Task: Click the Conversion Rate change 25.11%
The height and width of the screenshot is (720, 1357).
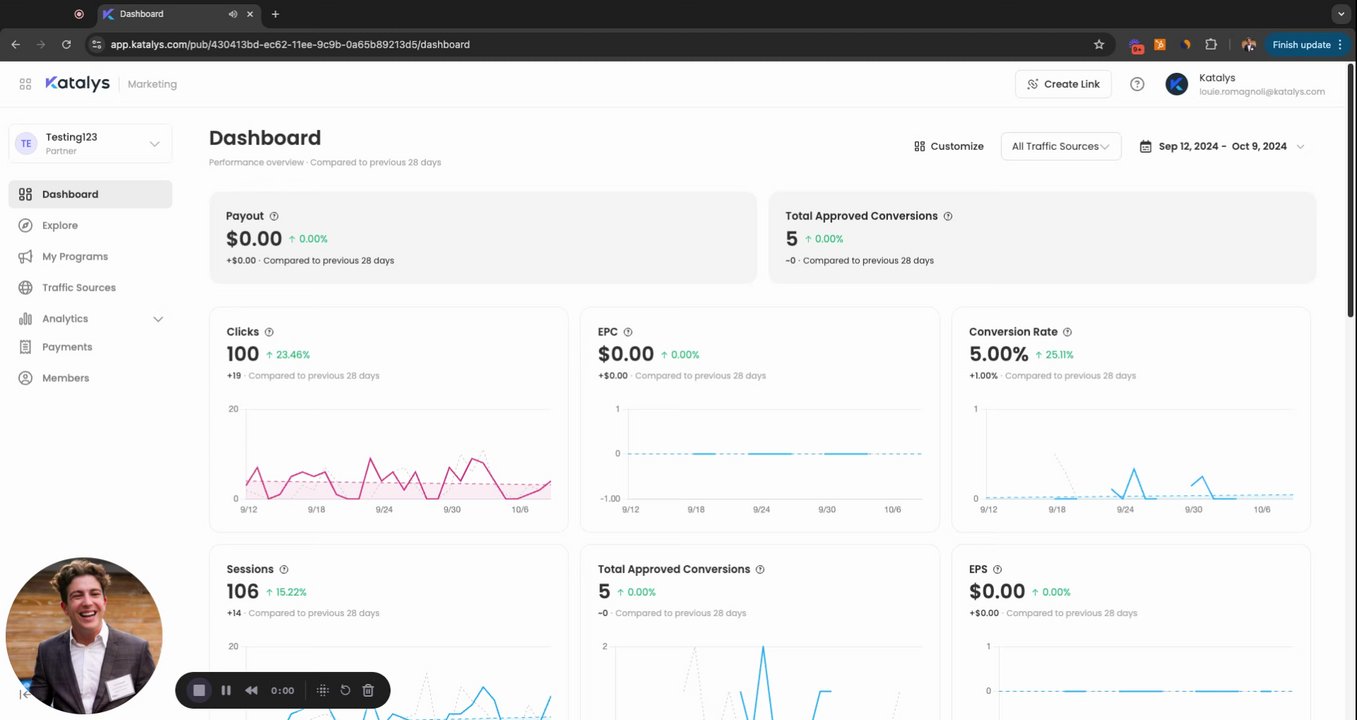Action: coord(1054,355)
